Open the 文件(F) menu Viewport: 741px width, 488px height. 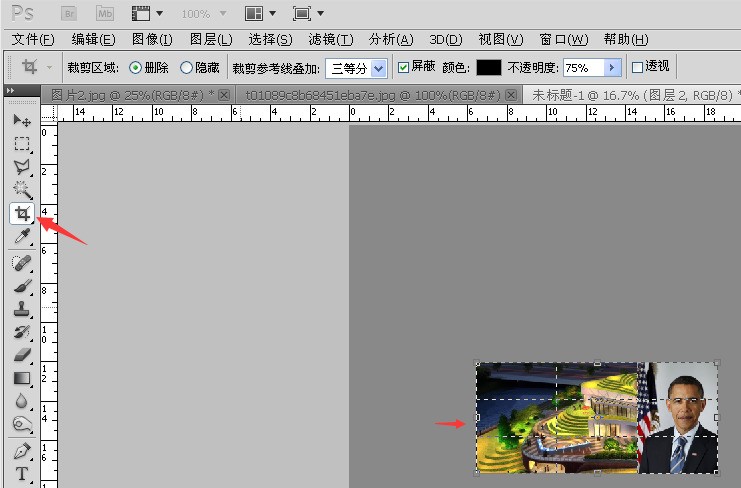point(33,40)
